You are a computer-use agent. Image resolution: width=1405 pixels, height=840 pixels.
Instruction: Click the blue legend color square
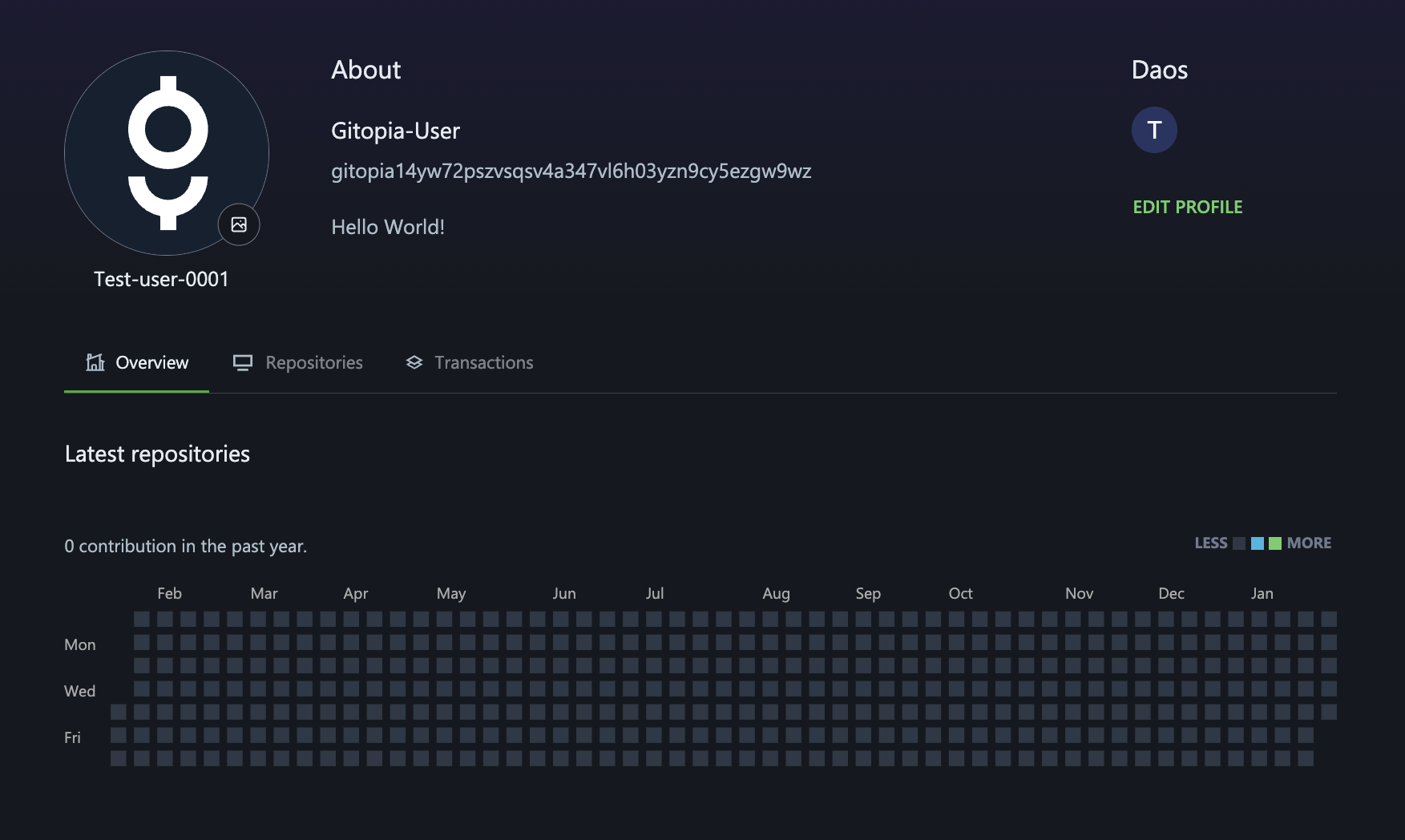[1258, 543]
